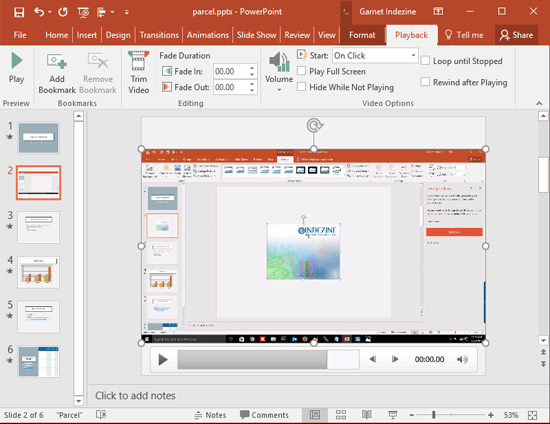Open the Start On Click combo box
This screenshot has height=424, width=550.
point(375,55)
